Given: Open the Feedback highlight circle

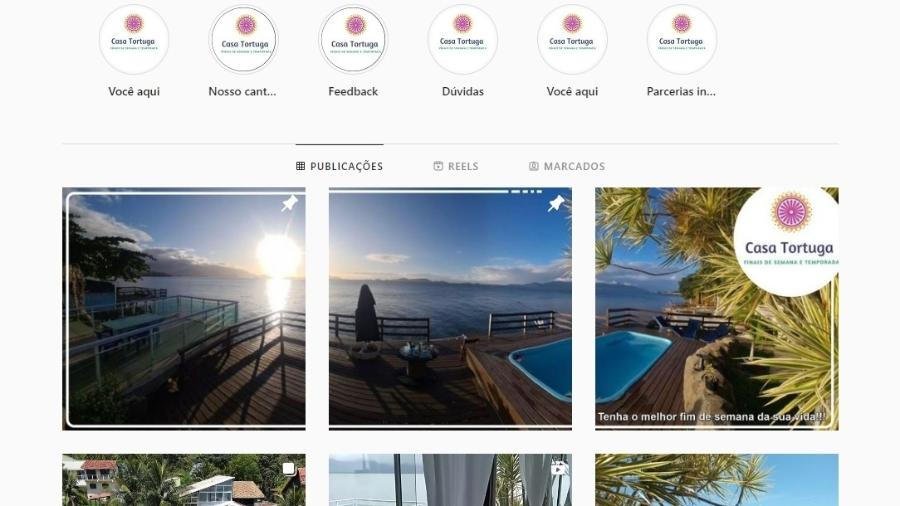Looking at the screenshot, I should click(353, 40).
